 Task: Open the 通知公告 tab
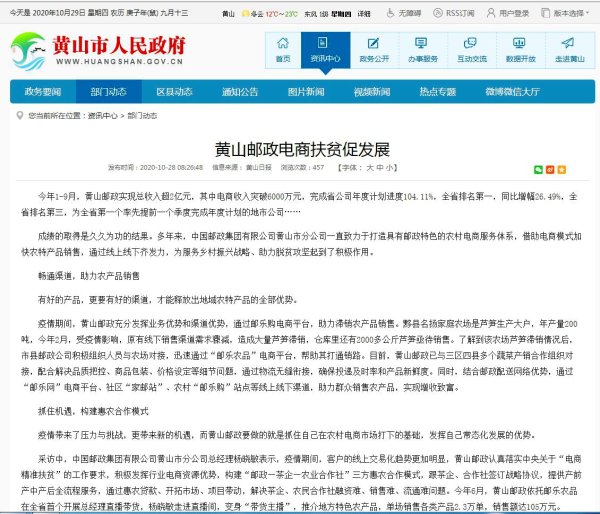point(239,91)
